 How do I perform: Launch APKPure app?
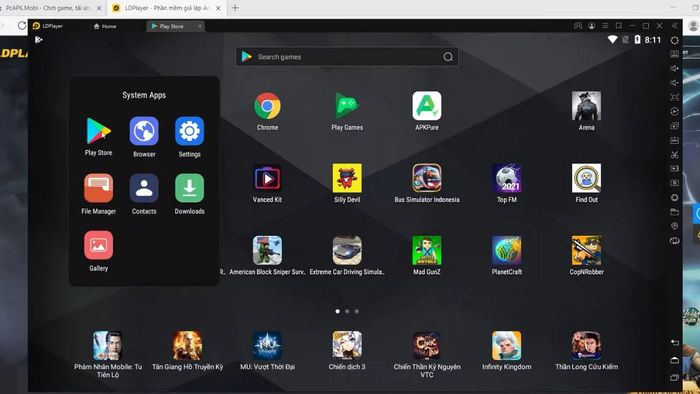[427, 106]
